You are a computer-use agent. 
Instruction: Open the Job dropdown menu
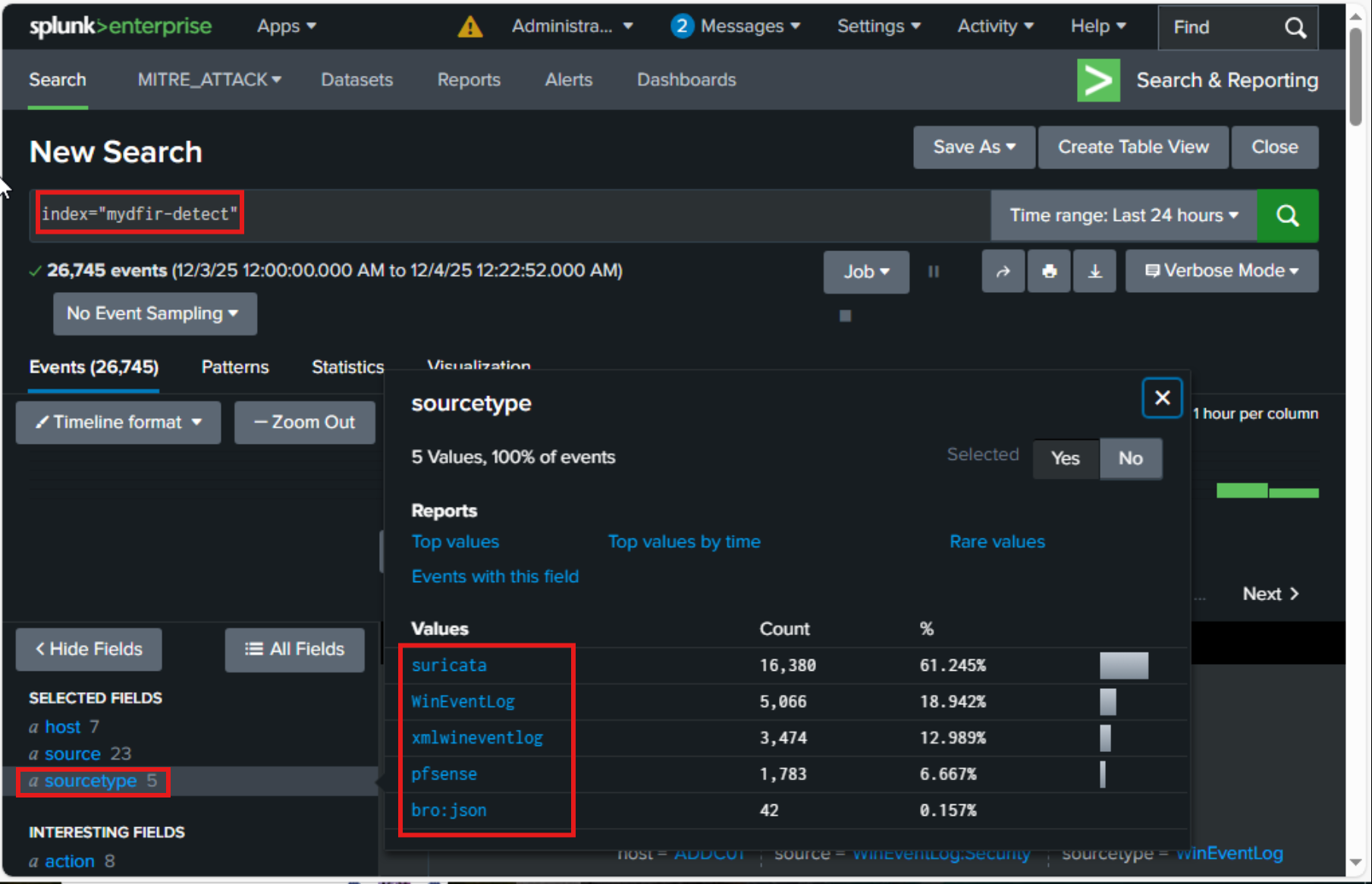tap(866, 272)
